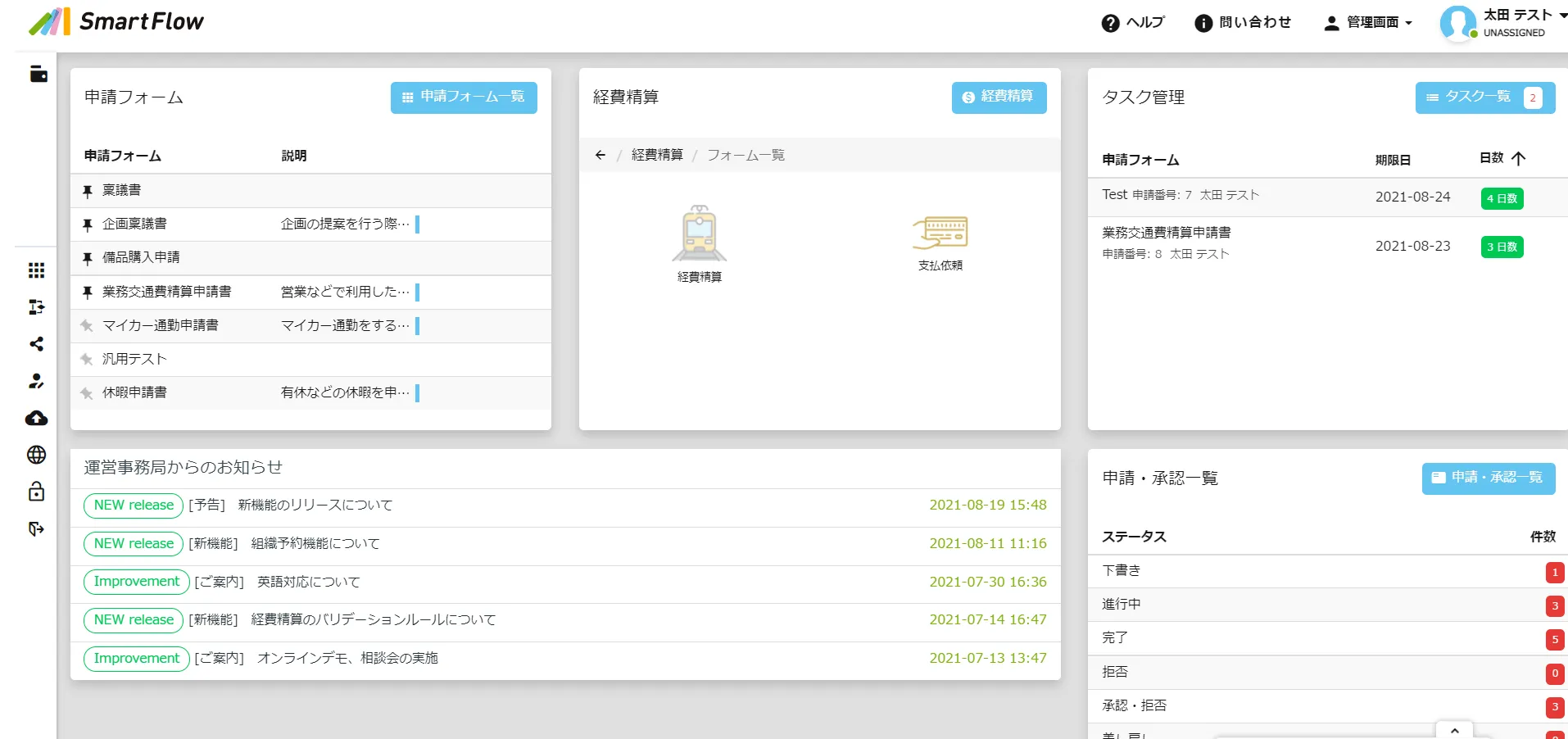
Task: Open the 問い合わせ menu item
Action: click(1243, 22)
